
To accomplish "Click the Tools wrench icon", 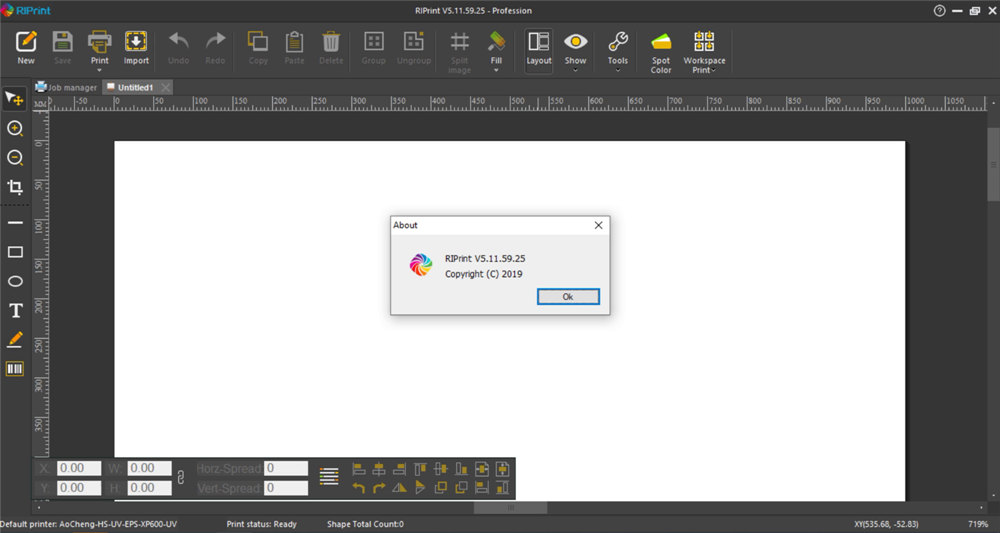I will tap(617, 42).
